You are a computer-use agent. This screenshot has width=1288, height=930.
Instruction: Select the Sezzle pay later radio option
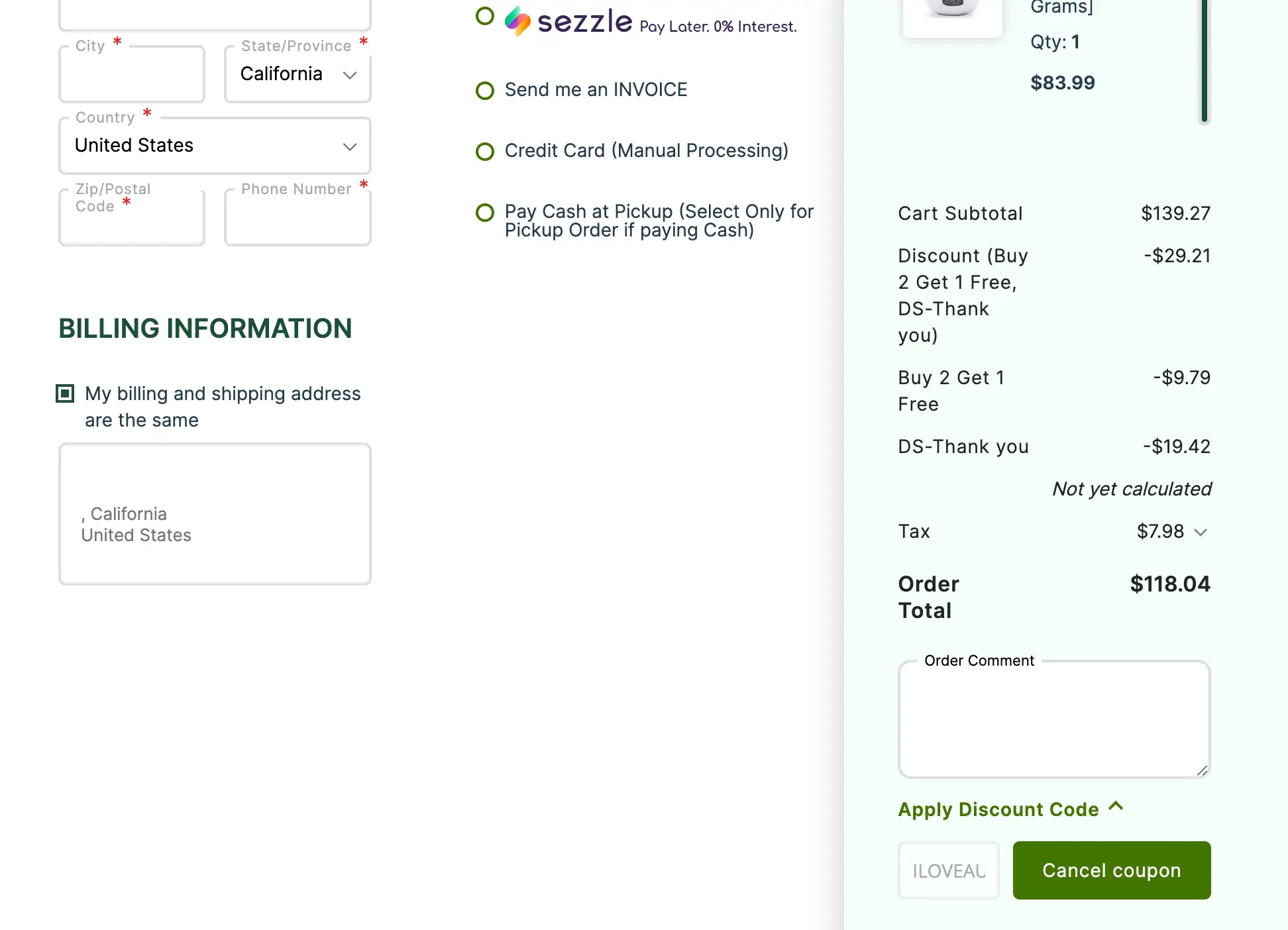[x=485, y=17]
